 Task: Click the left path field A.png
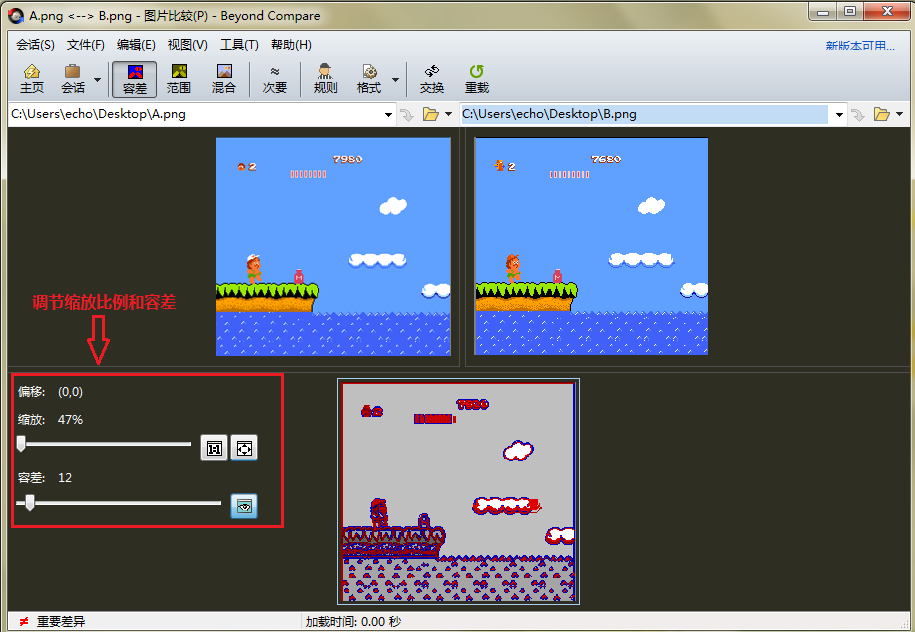point(195,114)
